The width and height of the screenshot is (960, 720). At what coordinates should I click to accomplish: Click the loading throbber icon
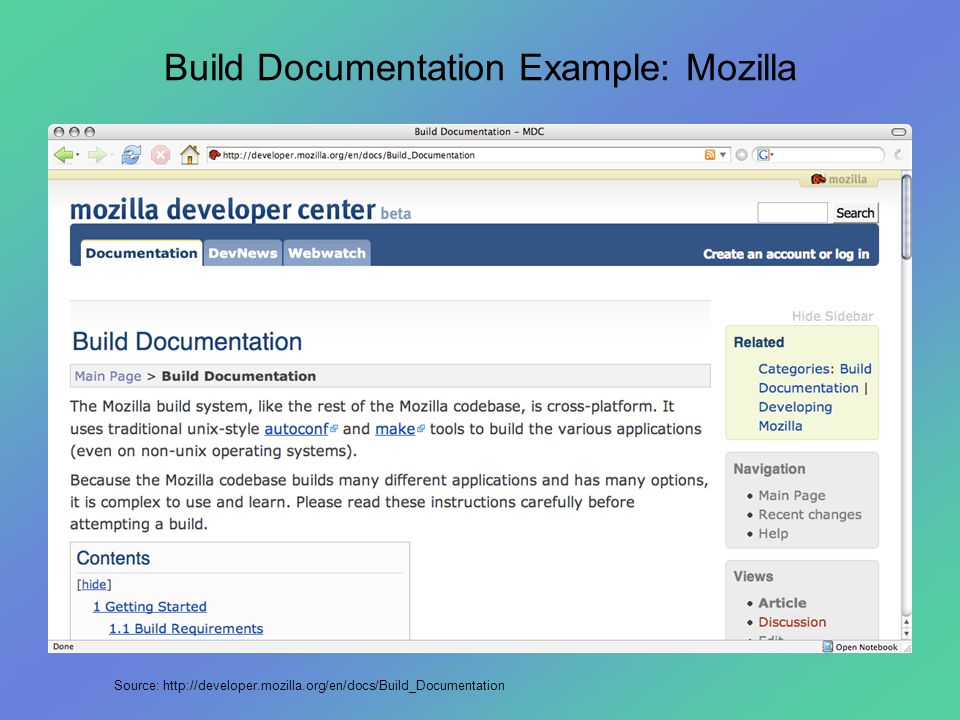pos(898,155)
